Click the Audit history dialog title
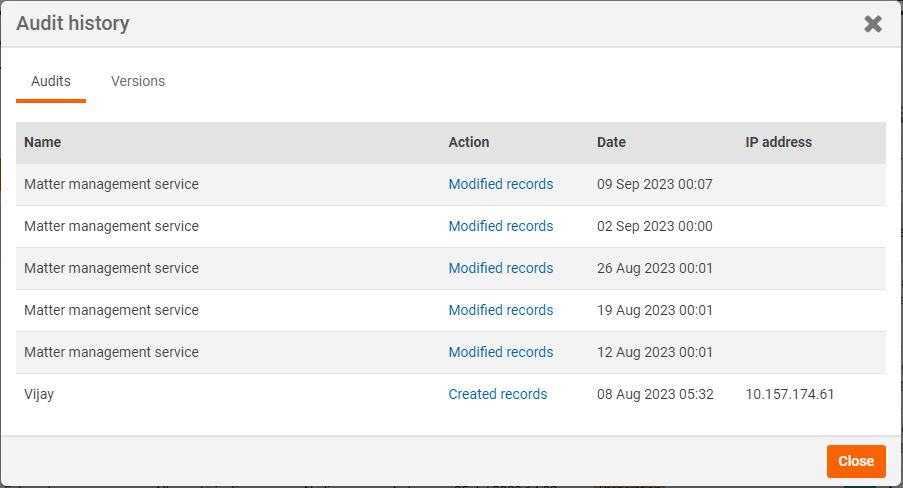The width and height of the screenshot is (903, 488). click(73, 24)
